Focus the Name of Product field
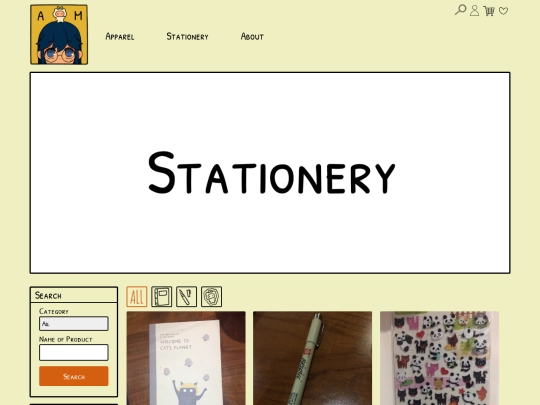The image size is (540, 405). pyautogui.click(x=74, y=352)
